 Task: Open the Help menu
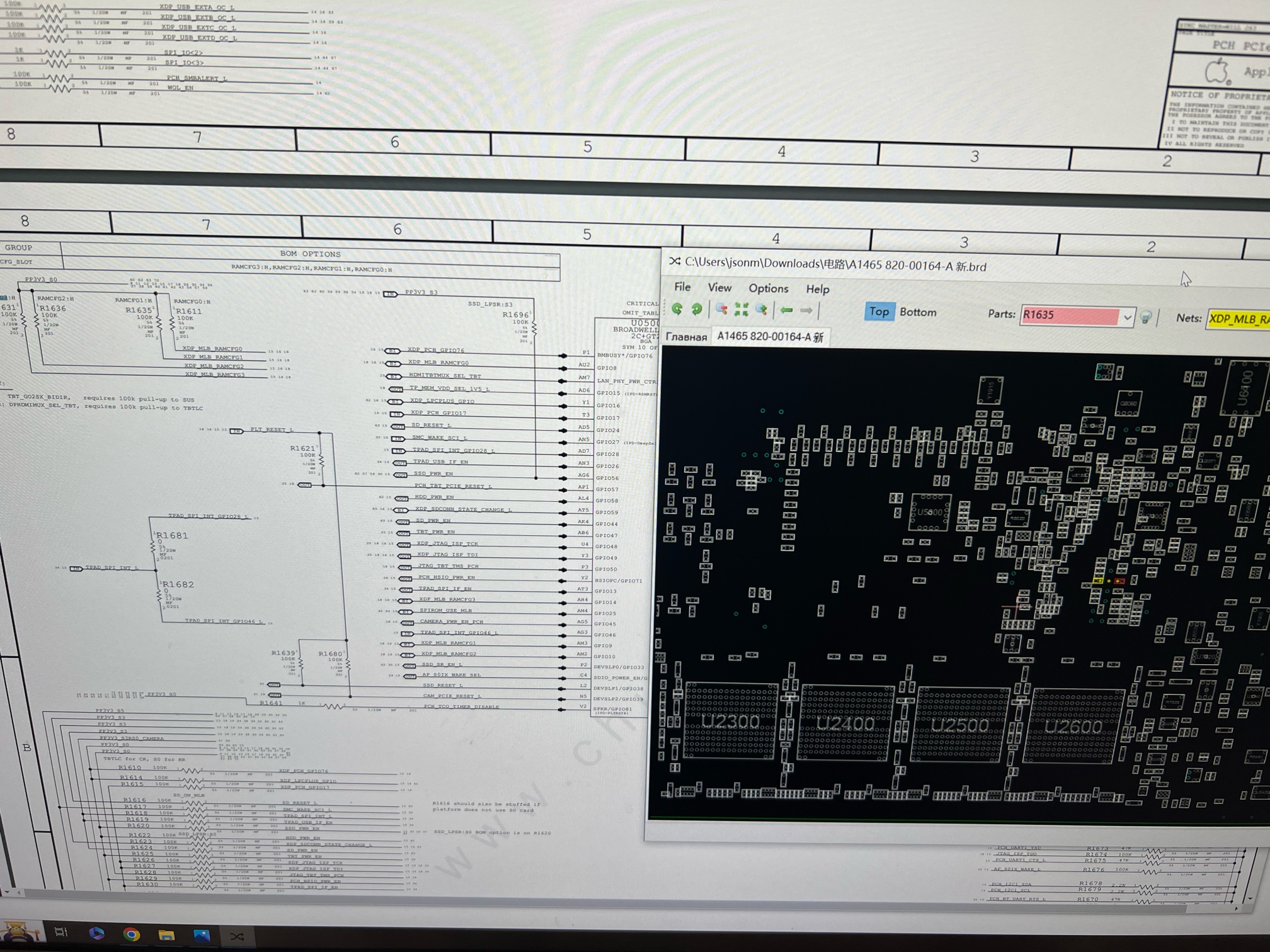coord(817,289)
